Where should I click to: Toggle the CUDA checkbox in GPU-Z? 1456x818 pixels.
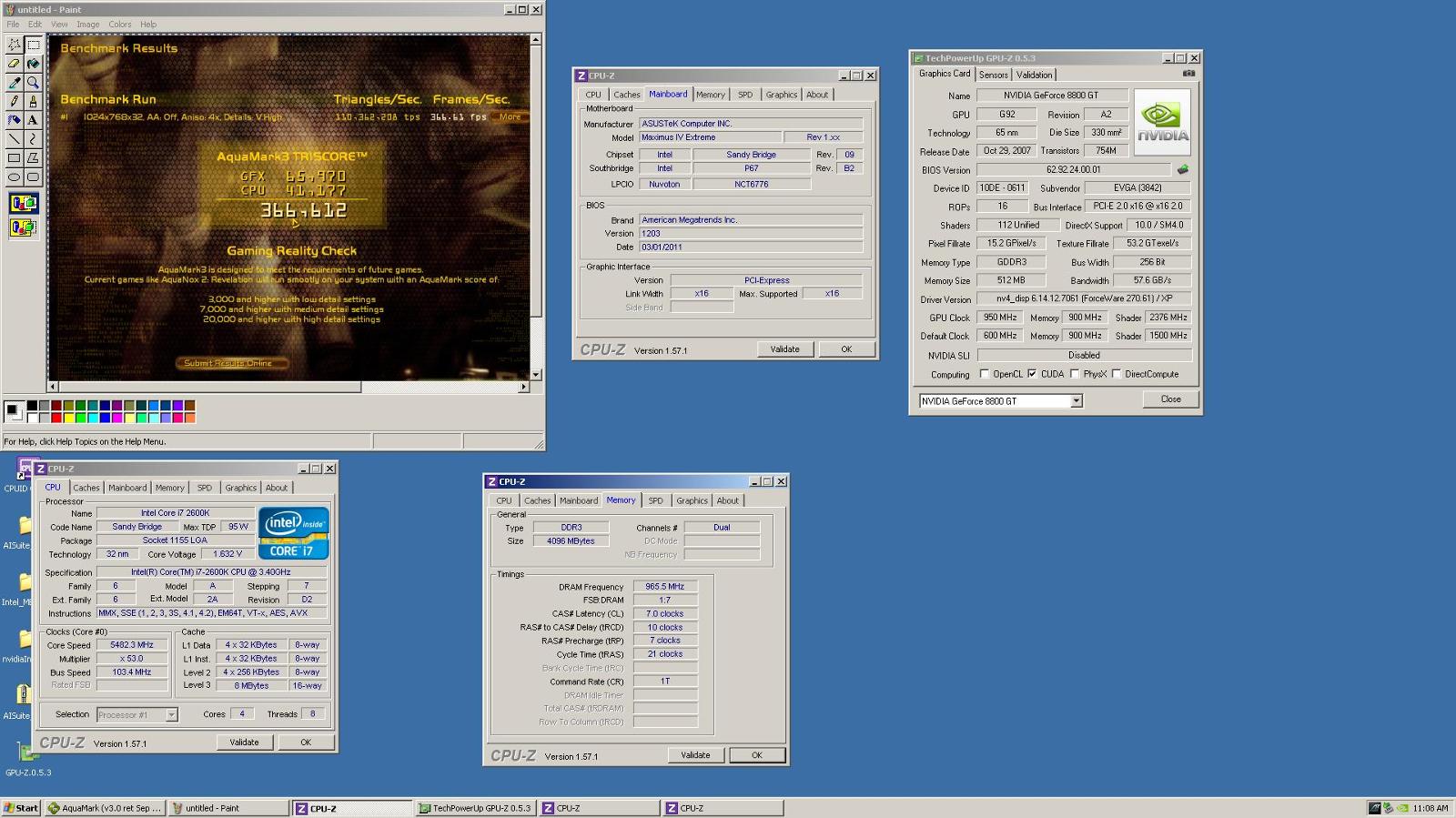pos(1032,374)
